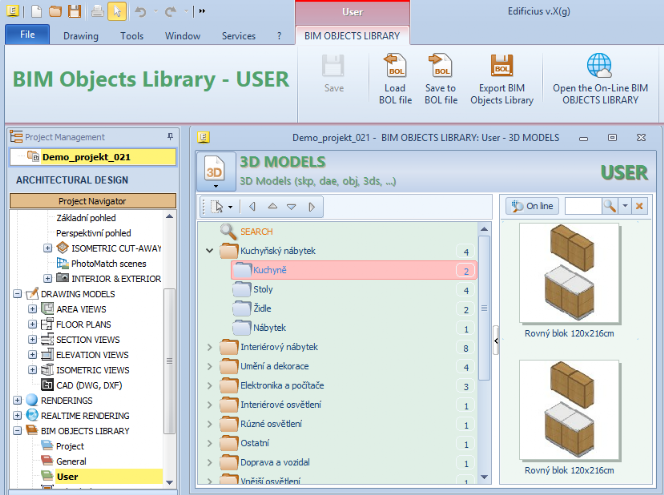Expand the Elektronika a počítače folder

pyautogui.click(x=209, y=385)
